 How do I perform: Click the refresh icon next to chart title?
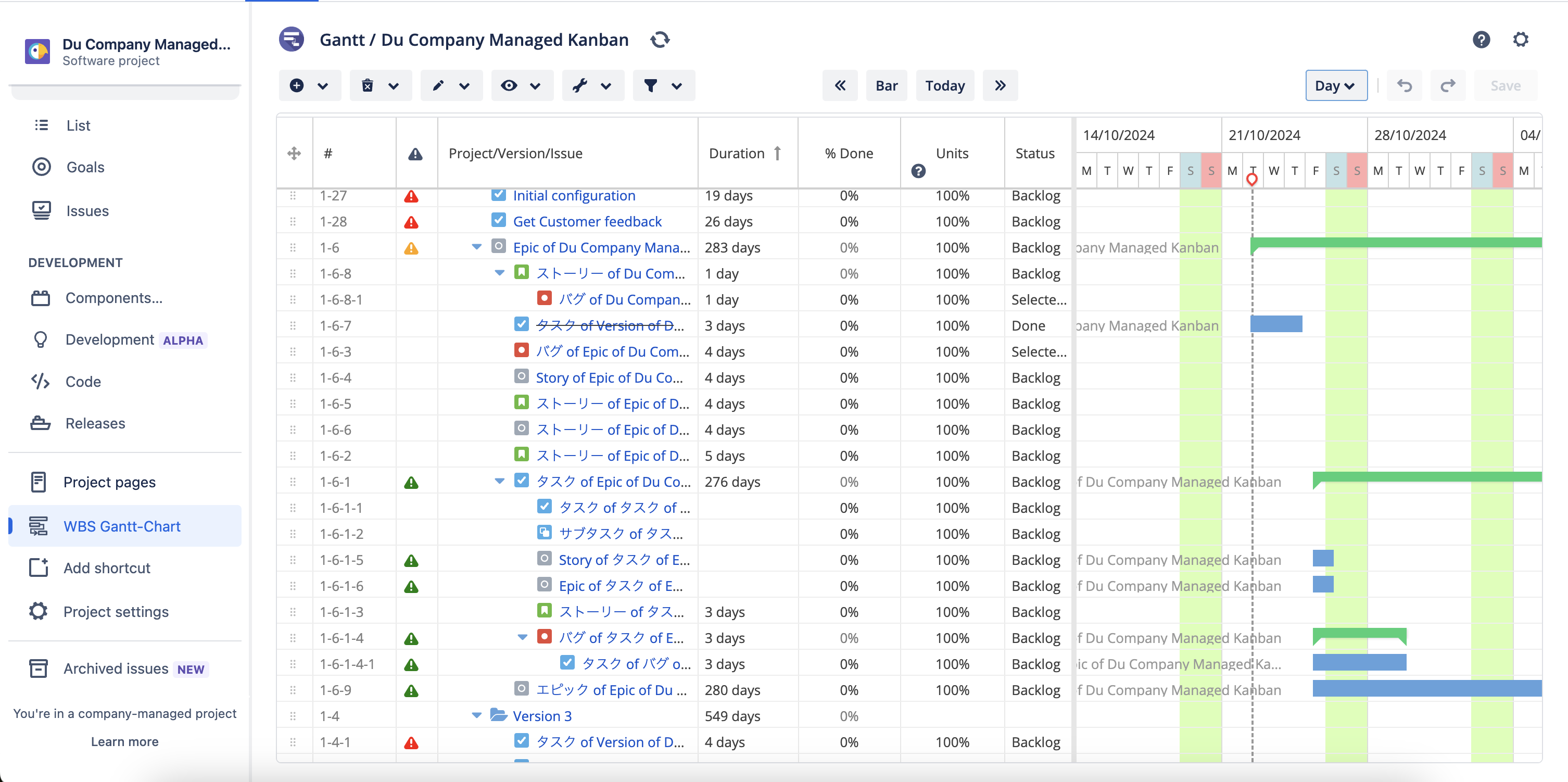660,40
